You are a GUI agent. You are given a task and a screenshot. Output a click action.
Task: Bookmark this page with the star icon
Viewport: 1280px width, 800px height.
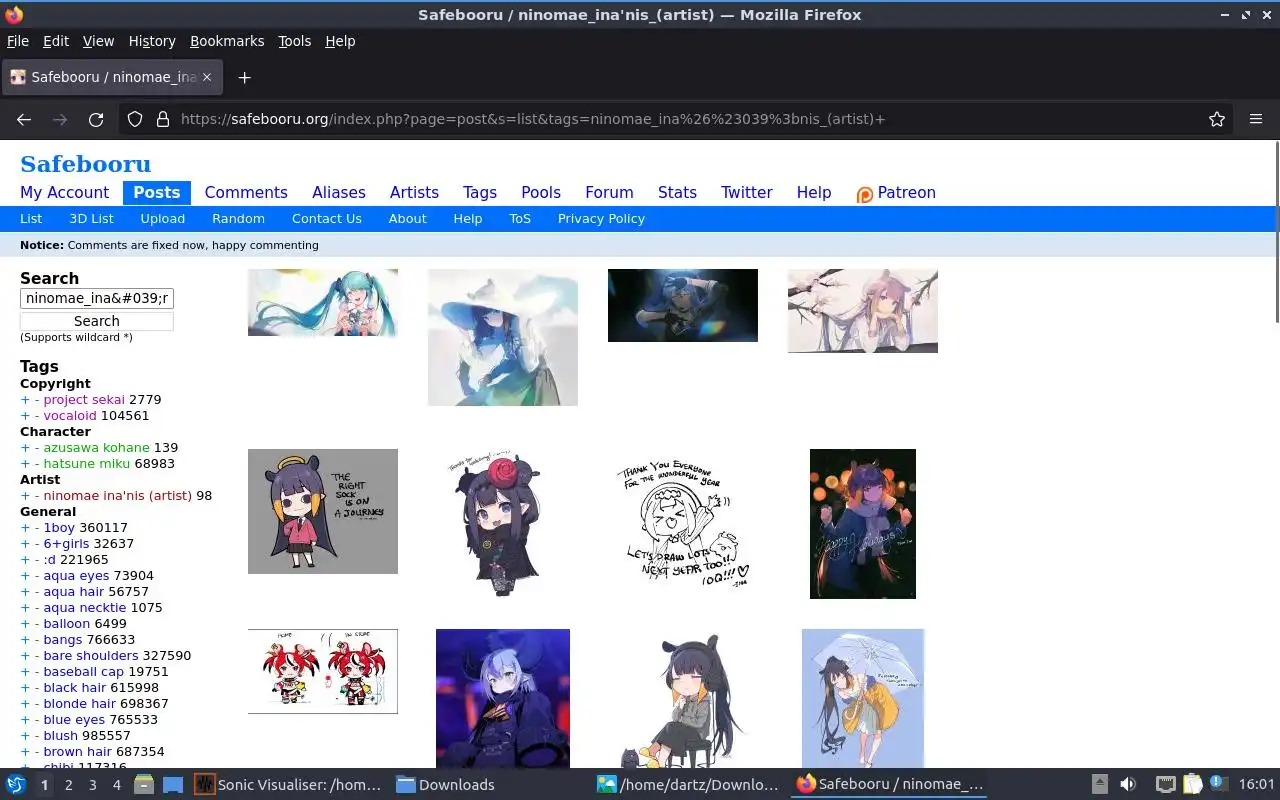click(1217, 119)
